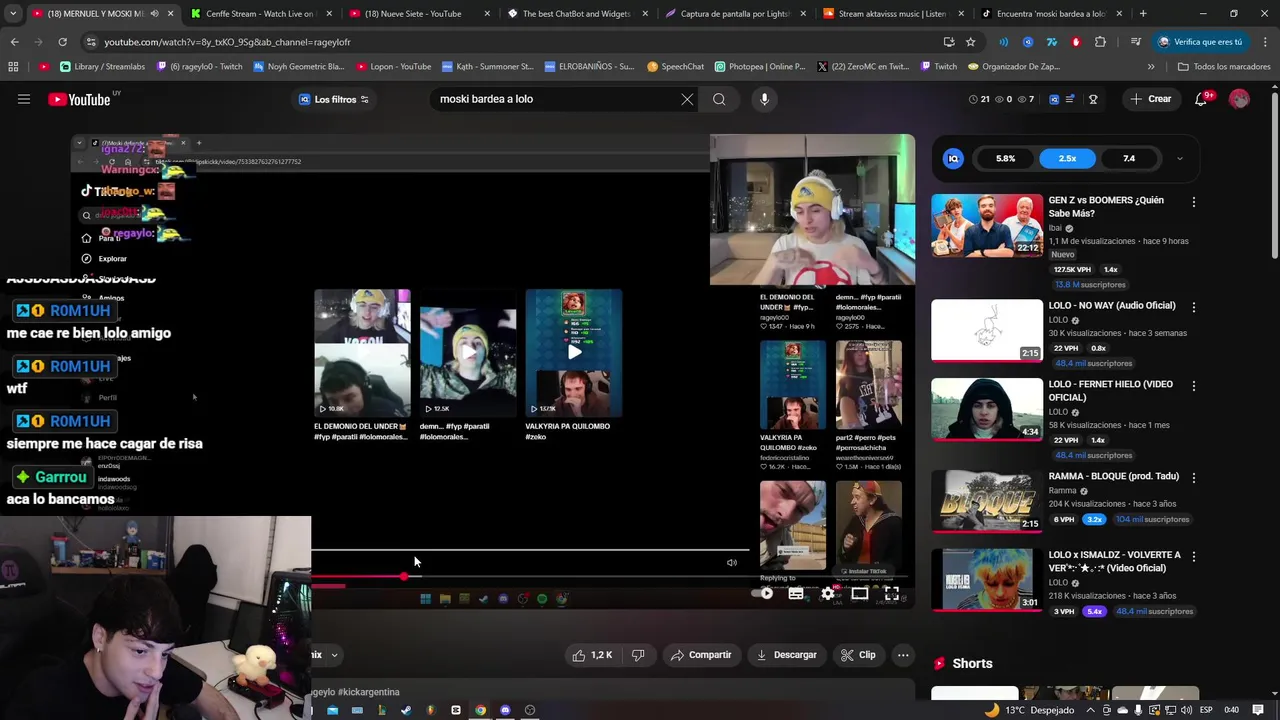Click the Compartir share button
This screenshot has width=1280, height=720.
pos(701,655)
